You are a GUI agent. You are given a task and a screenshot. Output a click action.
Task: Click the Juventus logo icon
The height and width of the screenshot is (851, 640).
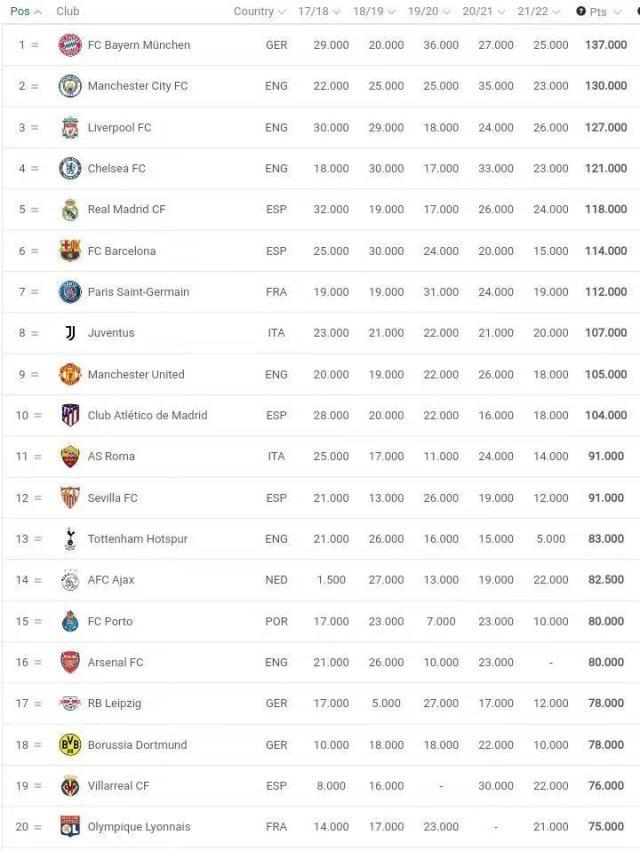click(x=70, y=333)
